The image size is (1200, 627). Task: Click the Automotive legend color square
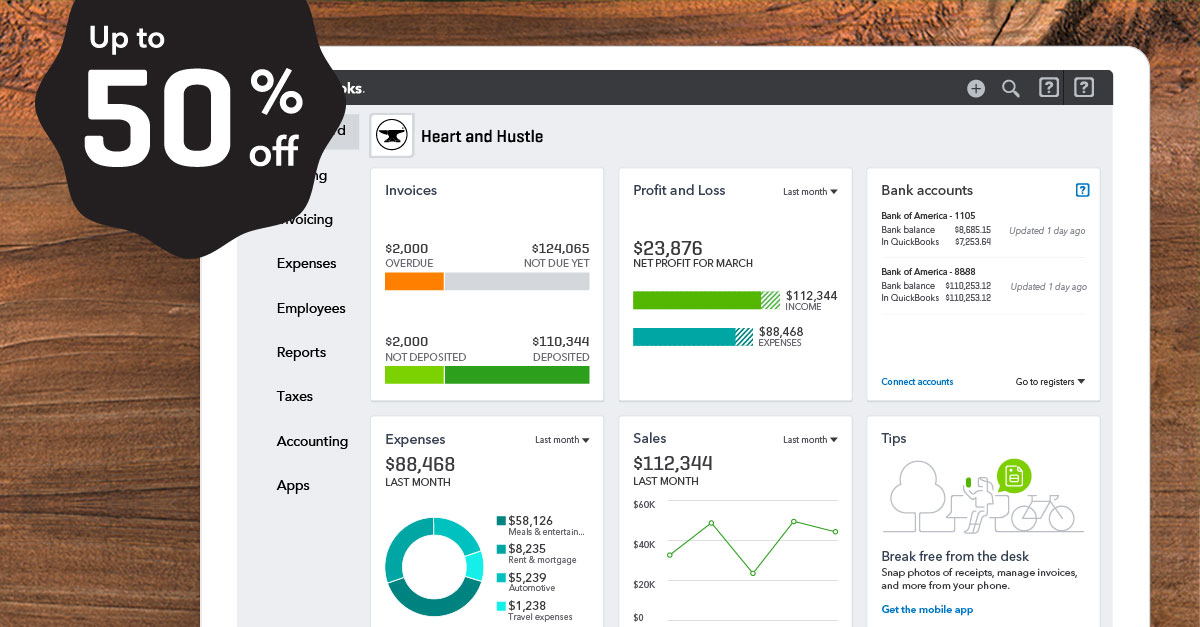tap(501, 577)
